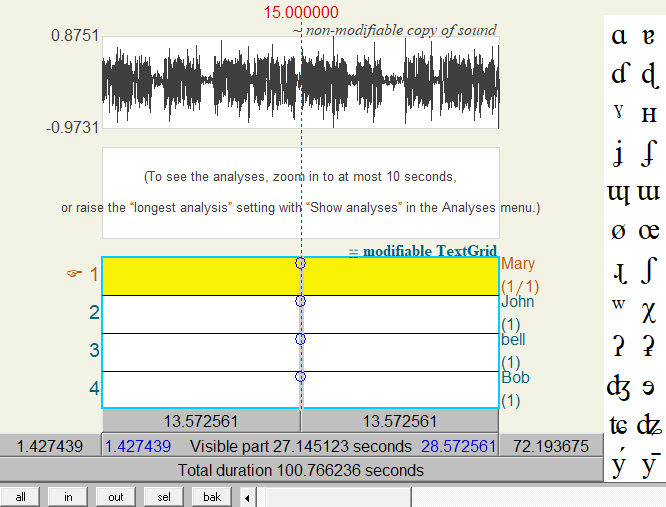Screen dimensions: 666x507
Task: Choose the ʝ (curly-tail j) symbol
Action: tap(619, 154)
